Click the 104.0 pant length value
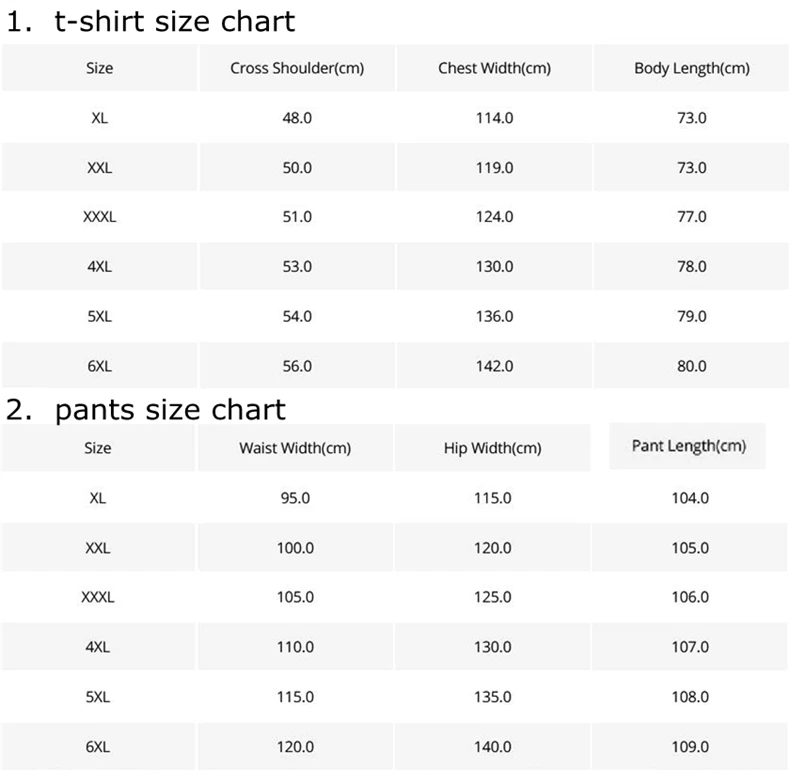The image size is (790, 770). tap(690, 498)
